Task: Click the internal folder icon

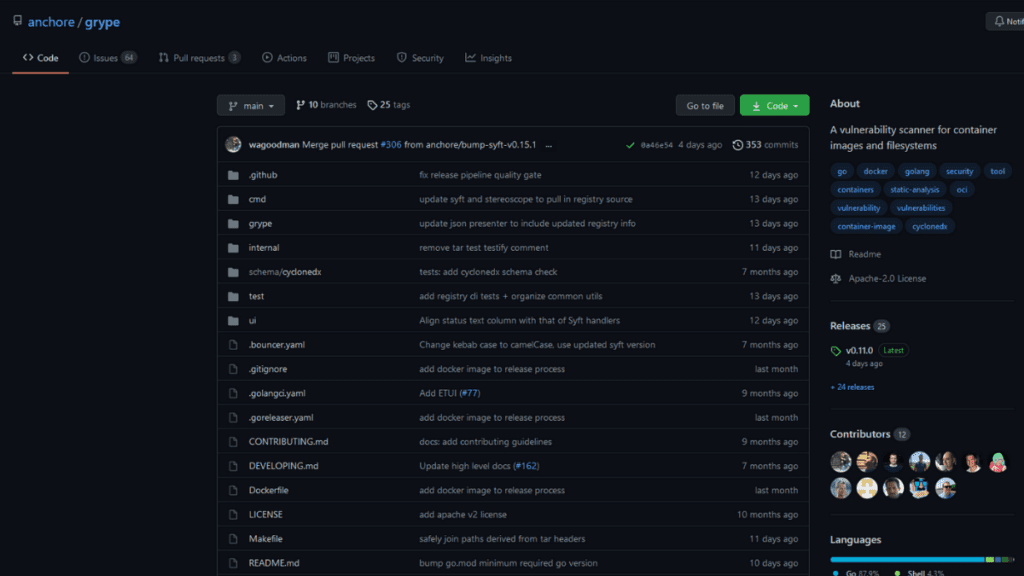Action: pyautogui.click(x=233, y=248)
